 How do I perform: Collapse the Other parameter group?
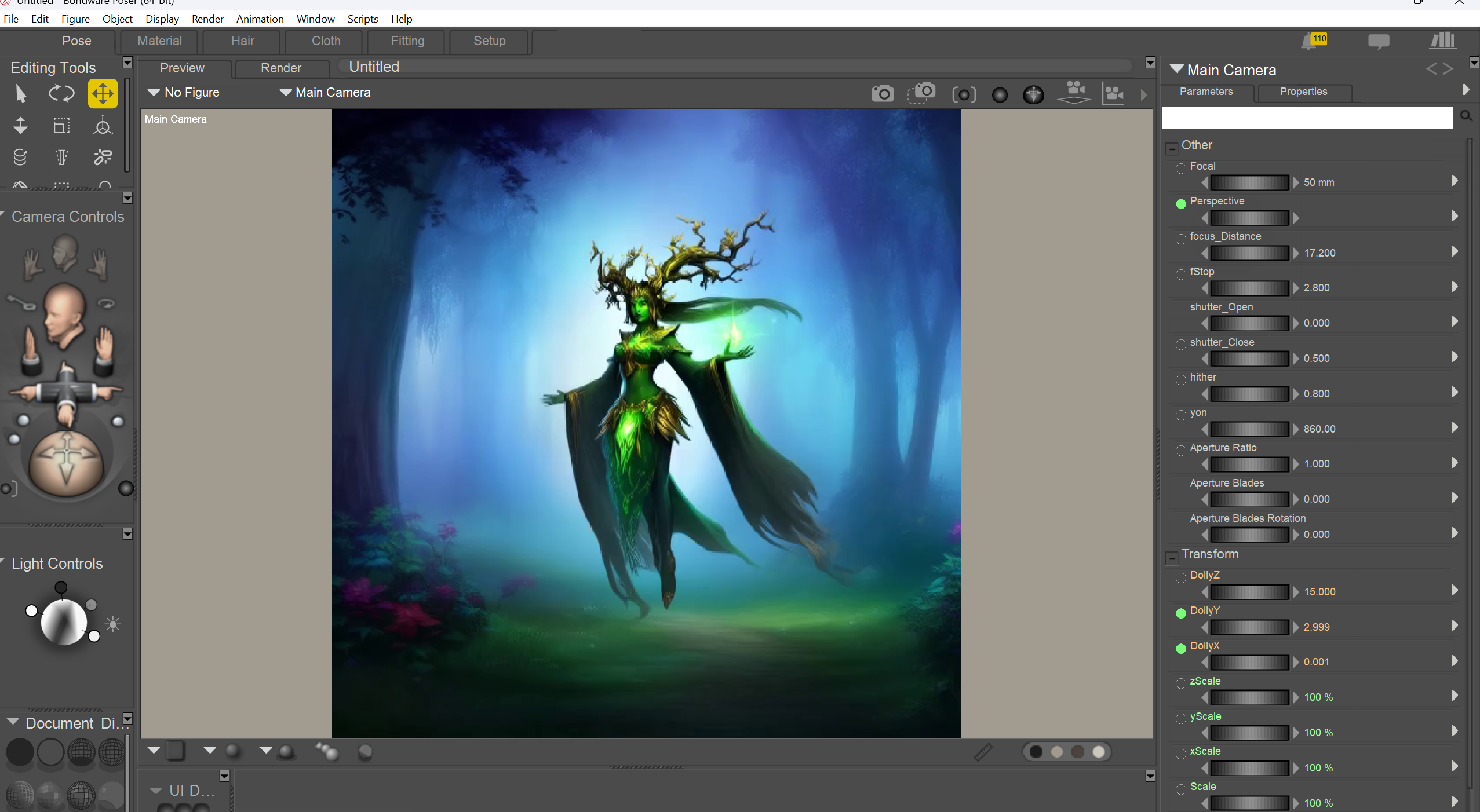(x=1172, y=148)
